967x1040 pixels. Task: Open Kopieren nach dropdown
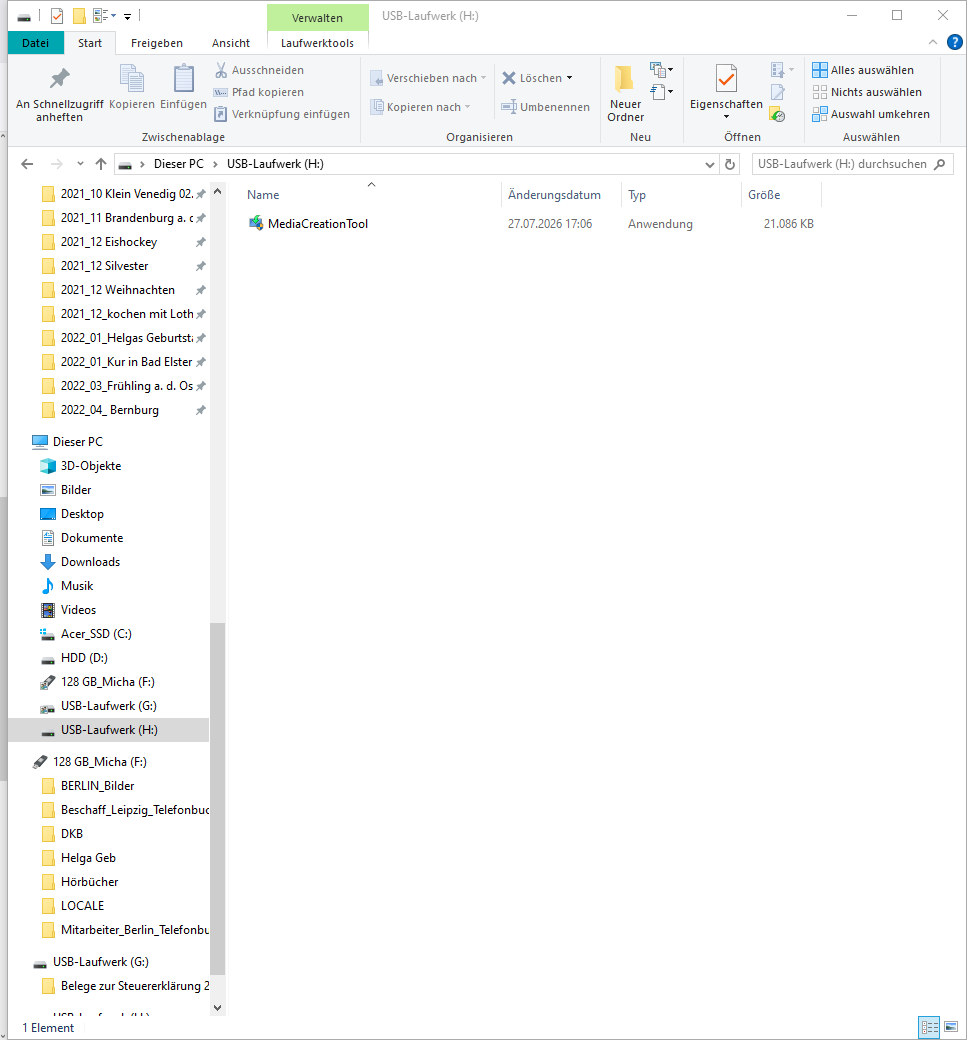420,107
